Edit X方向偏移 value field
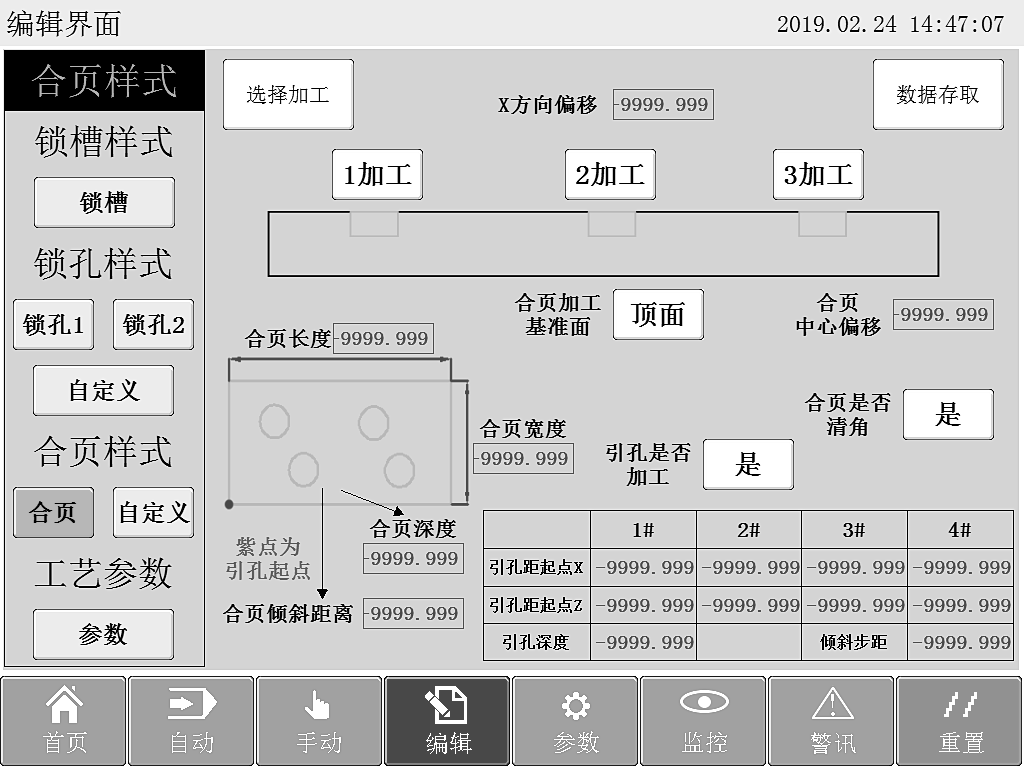 tap(663, 104)
